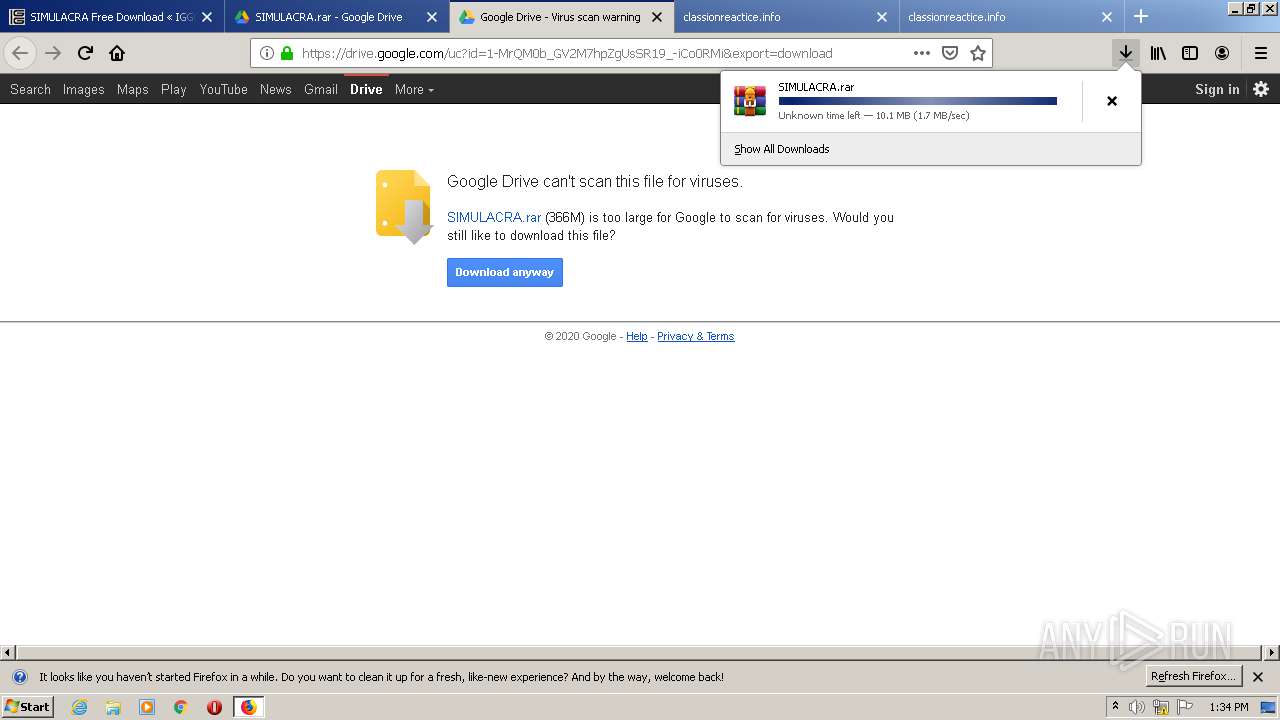
Task: Open the Help link in footer
Action: [637, 336]
